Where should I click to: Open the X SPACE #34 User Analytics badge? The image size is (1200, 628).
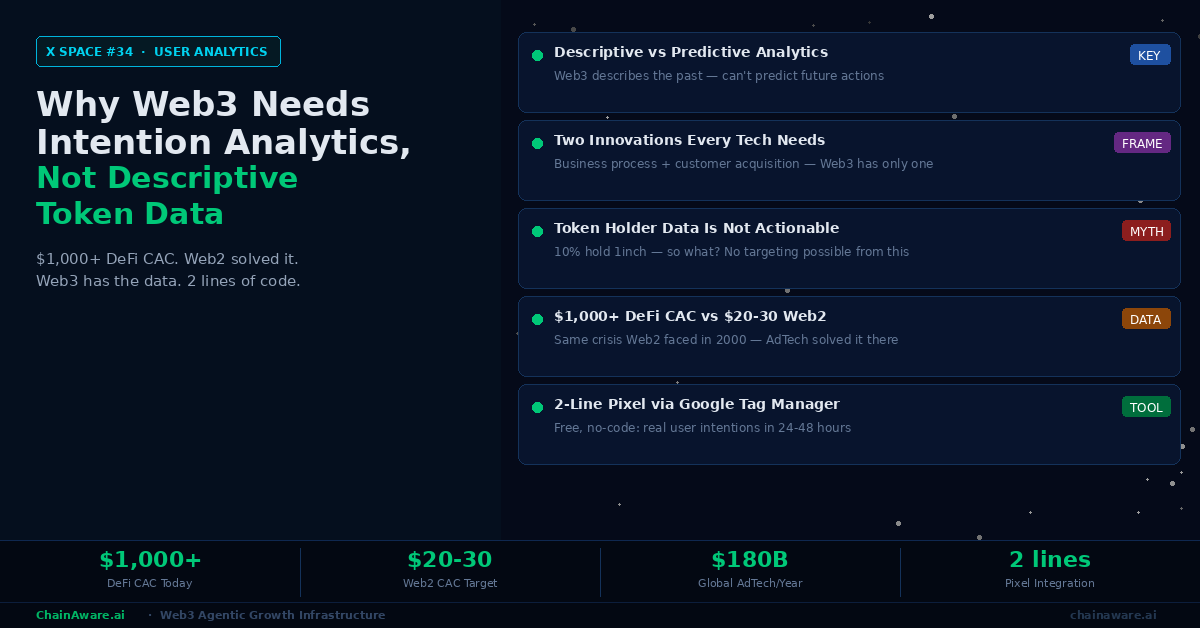(x=158, y=52)
